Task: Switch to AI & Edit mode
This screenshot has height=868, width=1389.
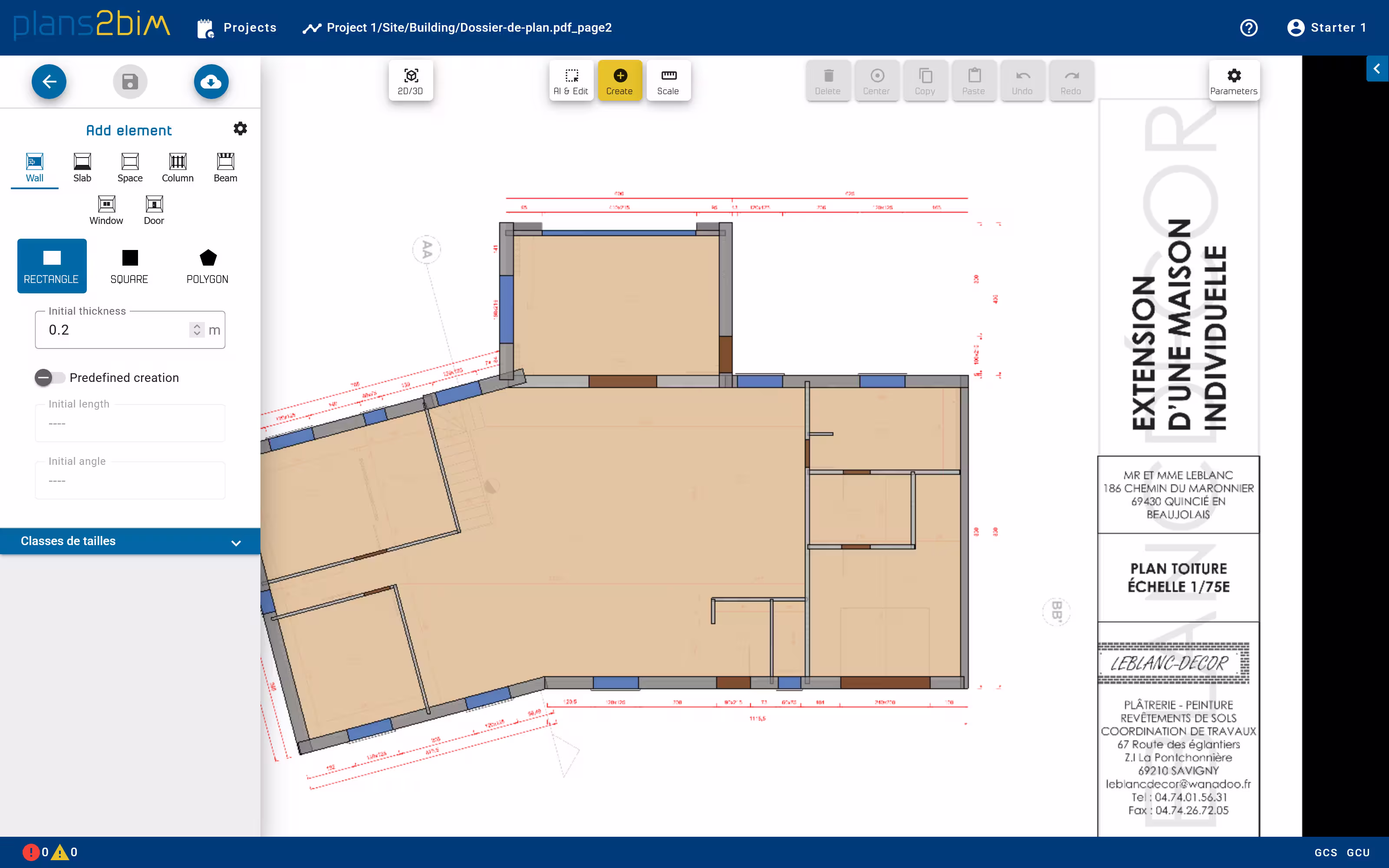Action: 571,81
